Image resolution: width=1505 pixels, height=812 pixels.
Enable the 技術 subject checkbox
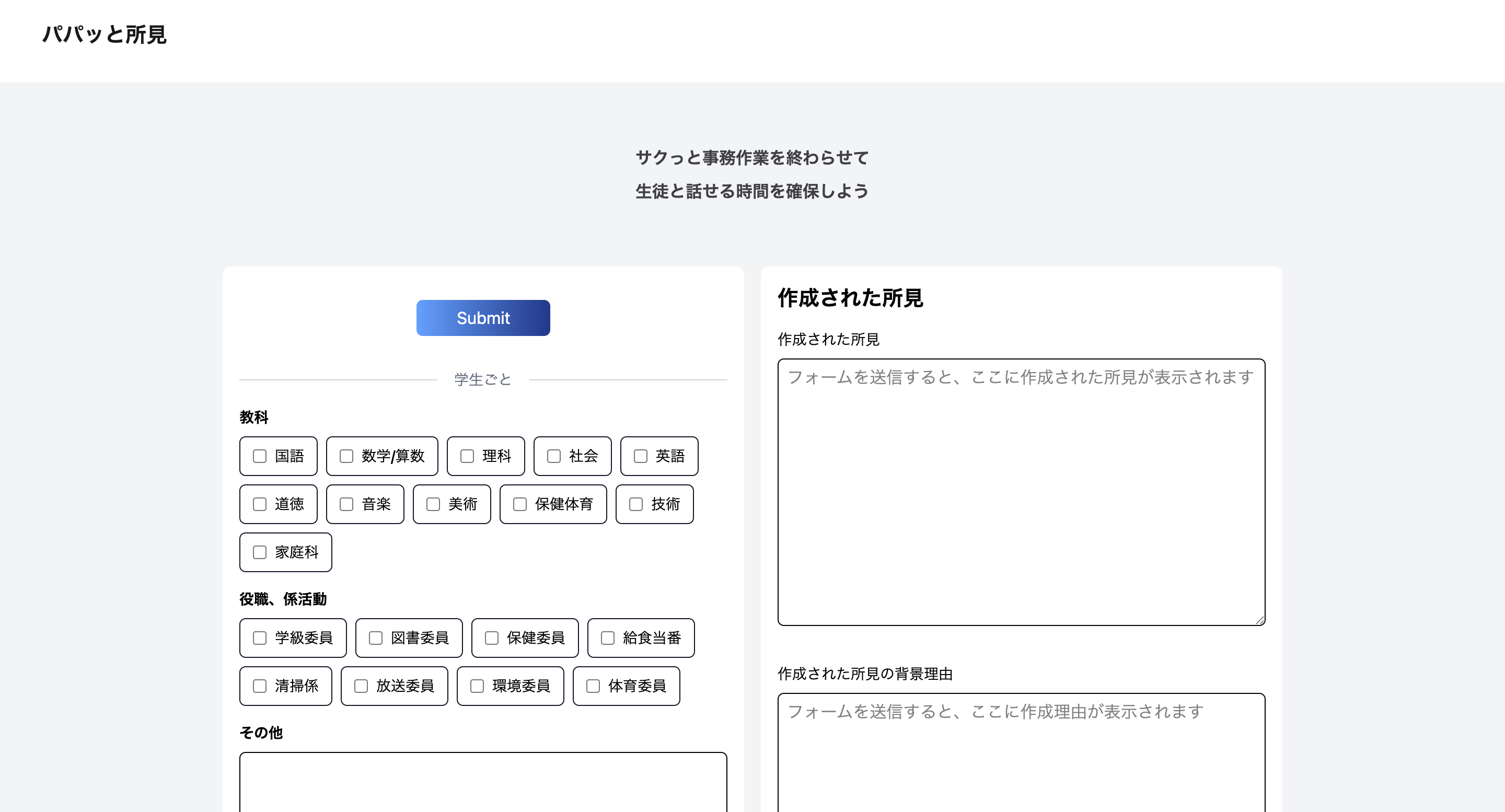(635, 504)
